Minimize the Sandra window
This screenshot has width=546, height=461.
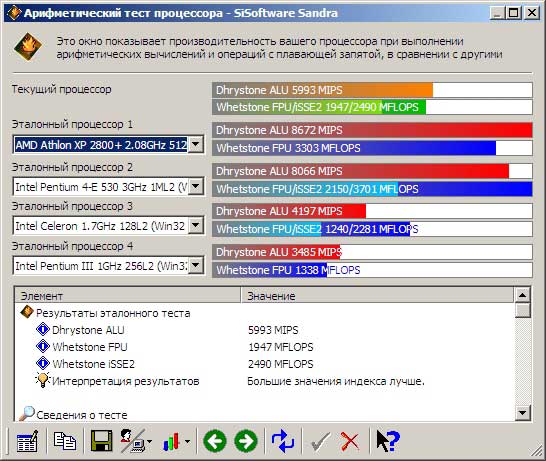pos(498,13)
